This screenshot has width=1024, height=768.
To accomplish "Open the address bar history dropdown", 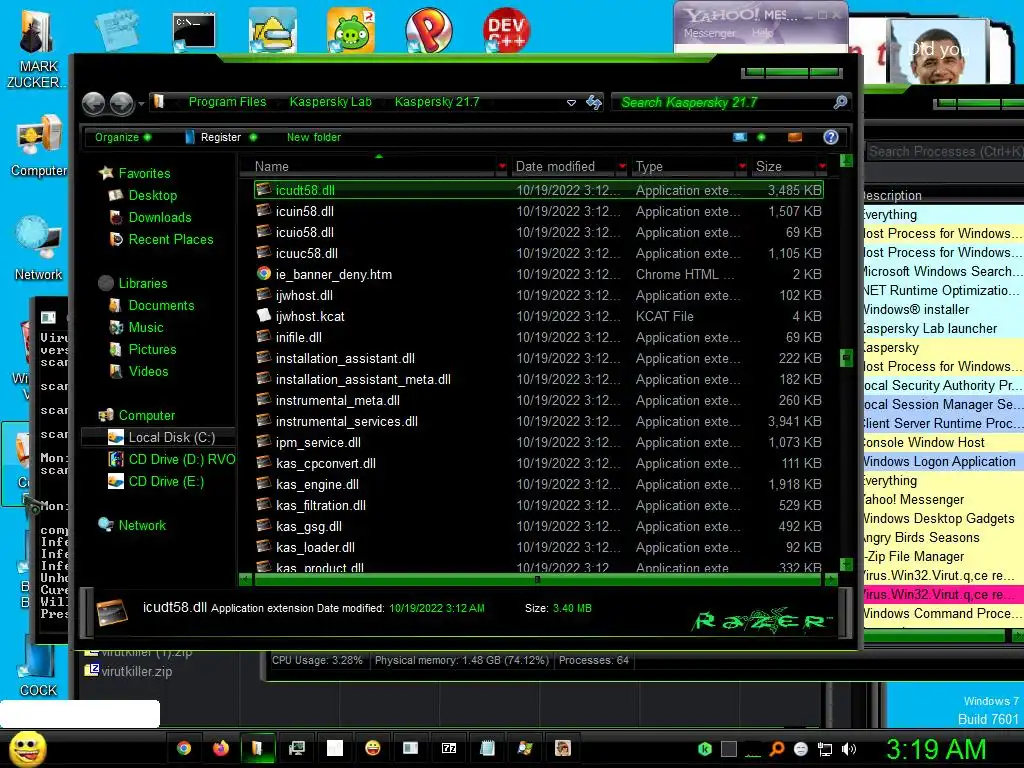I will pos(571,103).
